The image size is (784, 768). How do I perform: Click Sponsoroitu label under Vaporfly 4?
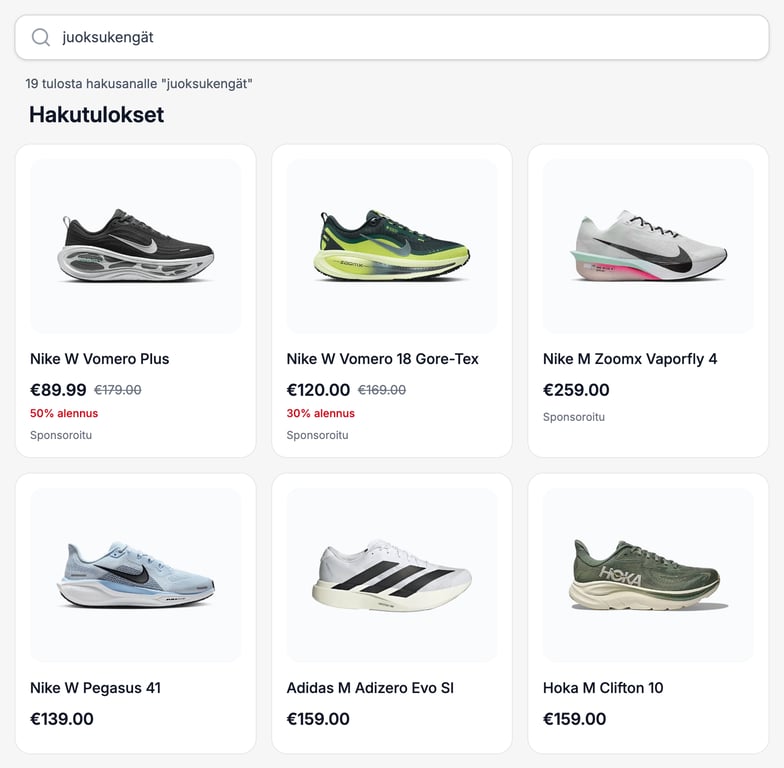[574, 417]
